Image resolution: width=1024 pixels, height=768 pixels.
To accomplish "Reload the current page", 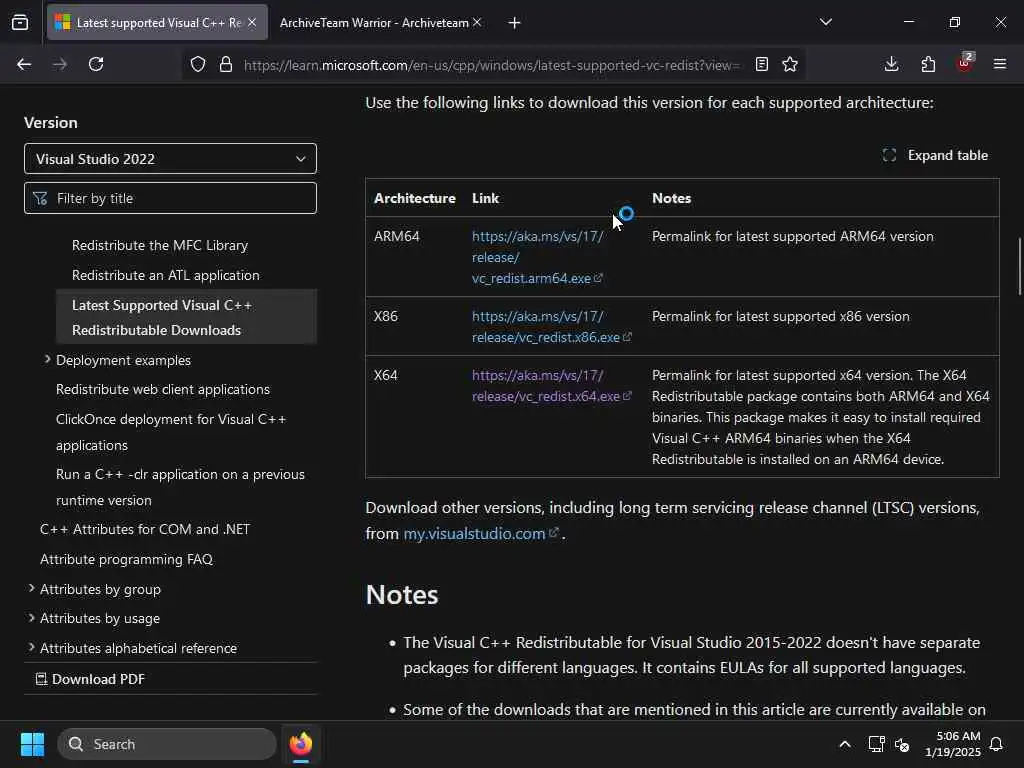I will (x=96, y=64).
